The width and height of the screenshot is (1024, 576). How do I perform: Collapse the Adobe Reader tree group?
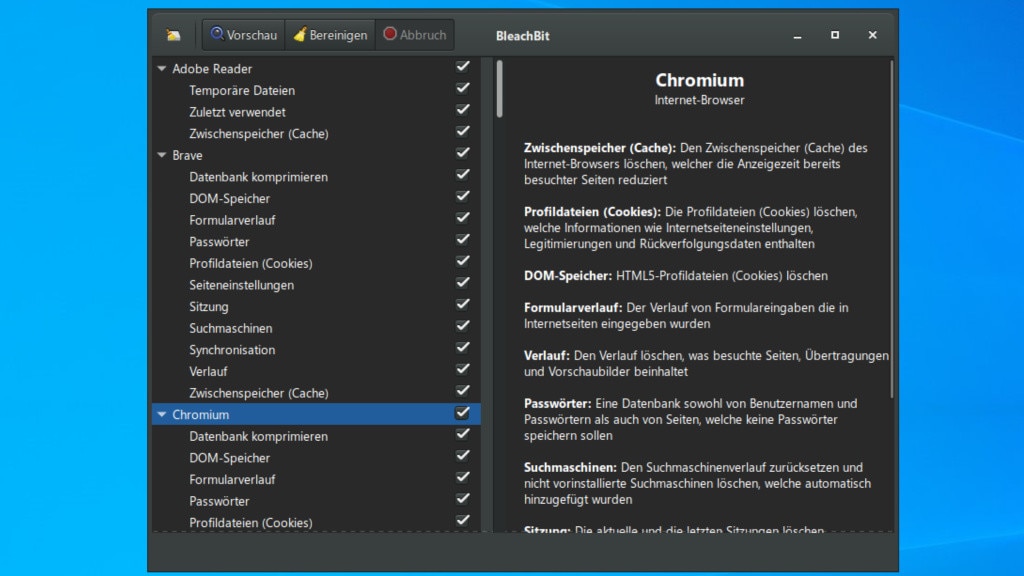click(162, 69)
